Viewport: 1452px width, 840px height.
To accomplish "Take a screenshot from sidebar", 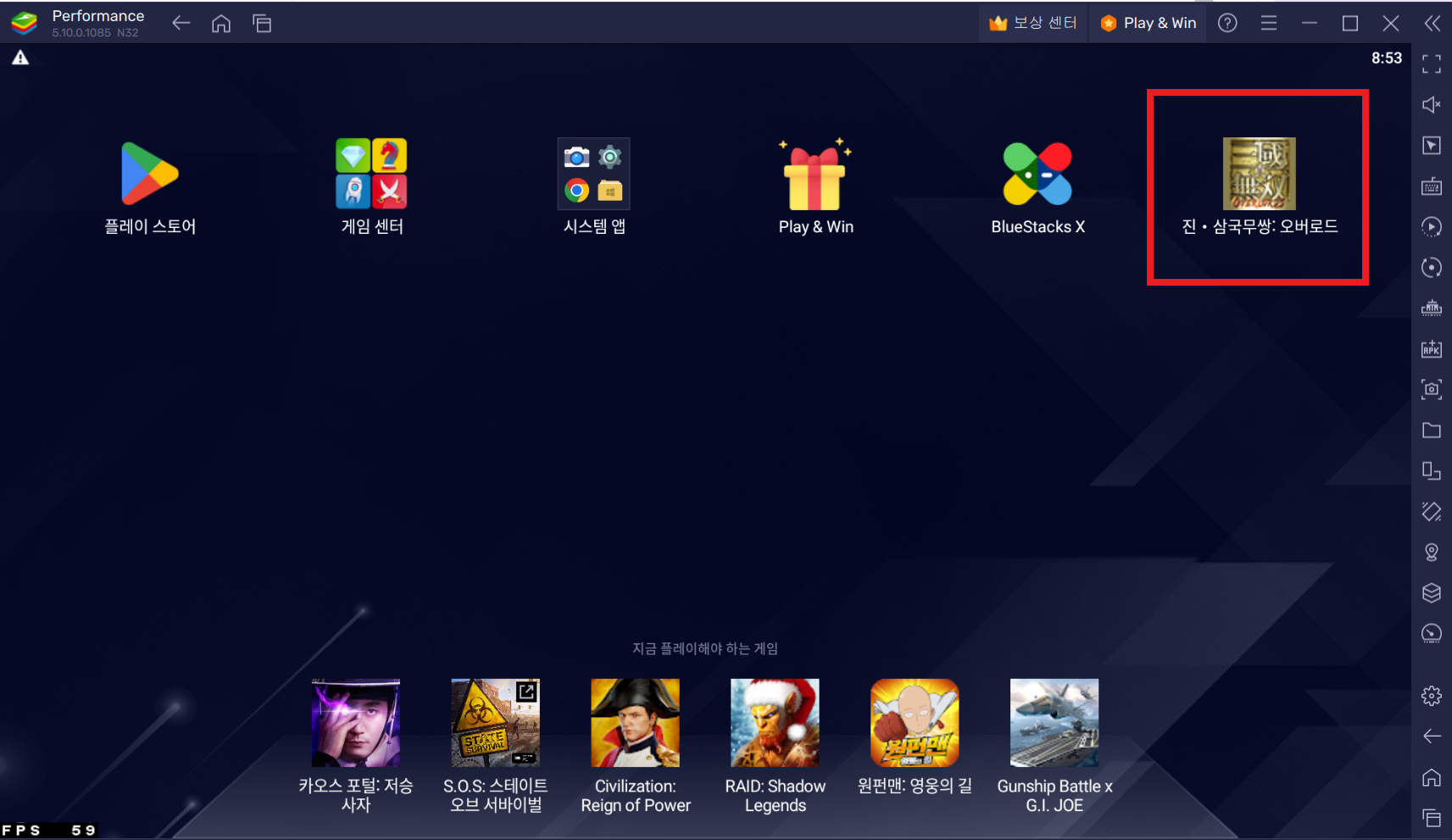I will tap(1432, 389).
